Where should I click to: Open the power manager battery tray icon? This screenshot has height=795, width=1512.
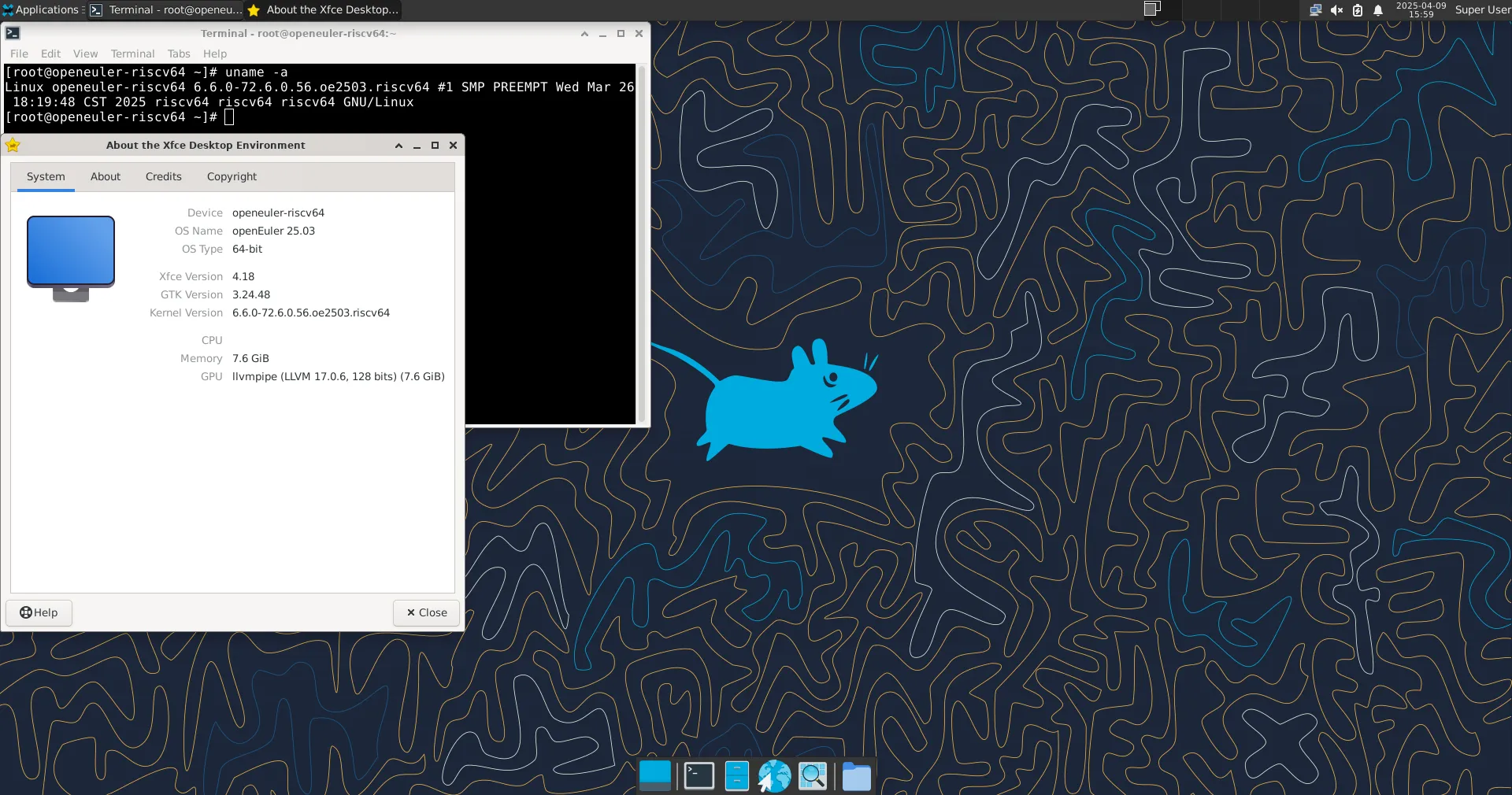[1358, 10]
